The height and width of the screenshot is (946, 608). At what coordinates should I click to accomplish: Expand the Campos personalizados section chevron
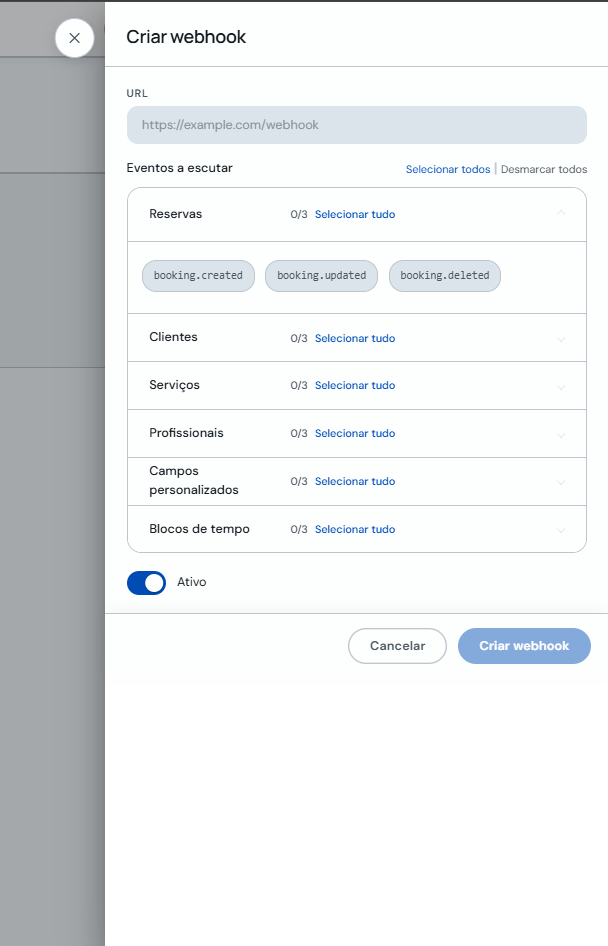[561, 482]
